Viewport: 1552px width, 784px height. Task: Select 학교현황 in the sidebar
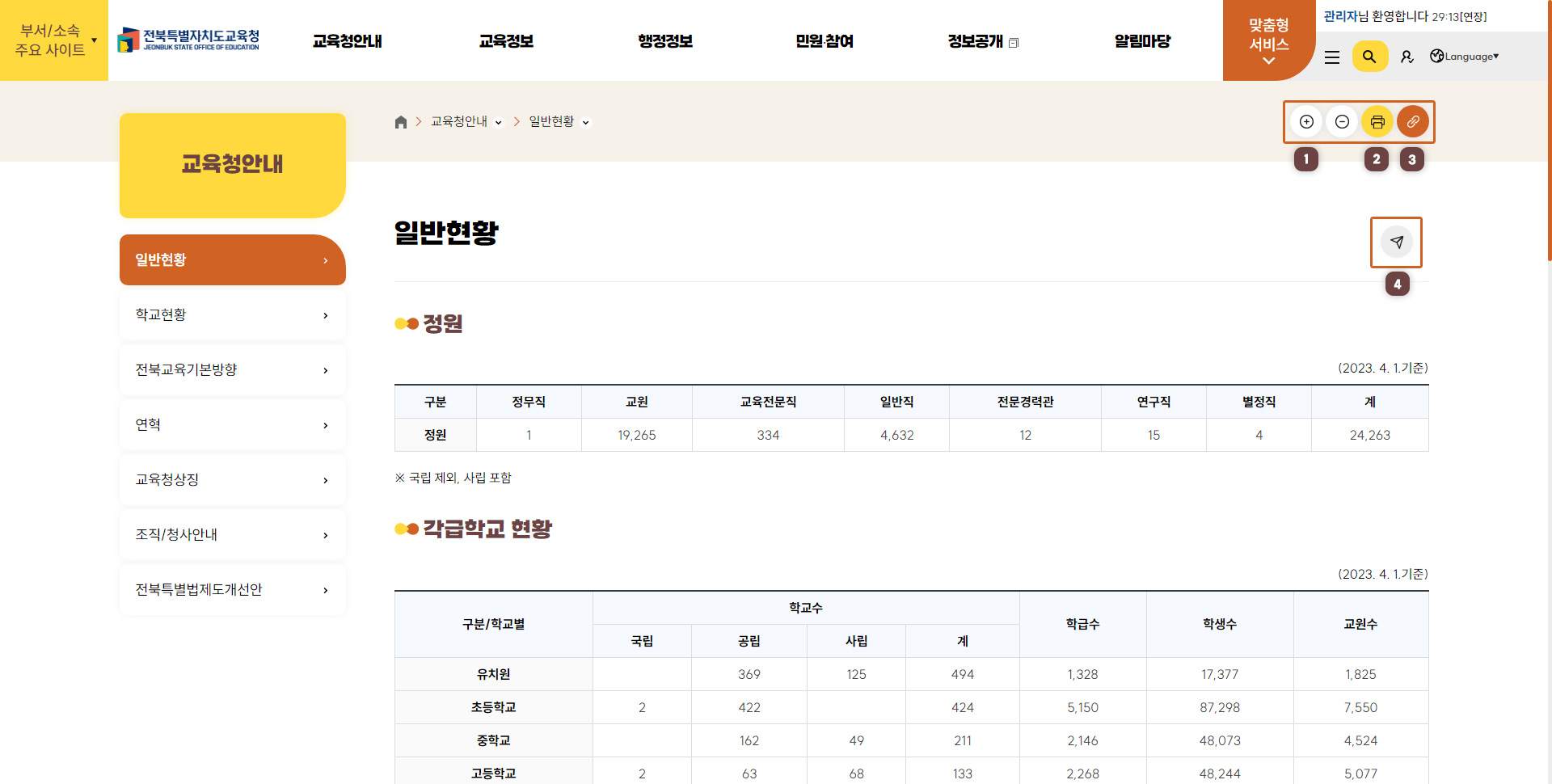coord(232,315)
